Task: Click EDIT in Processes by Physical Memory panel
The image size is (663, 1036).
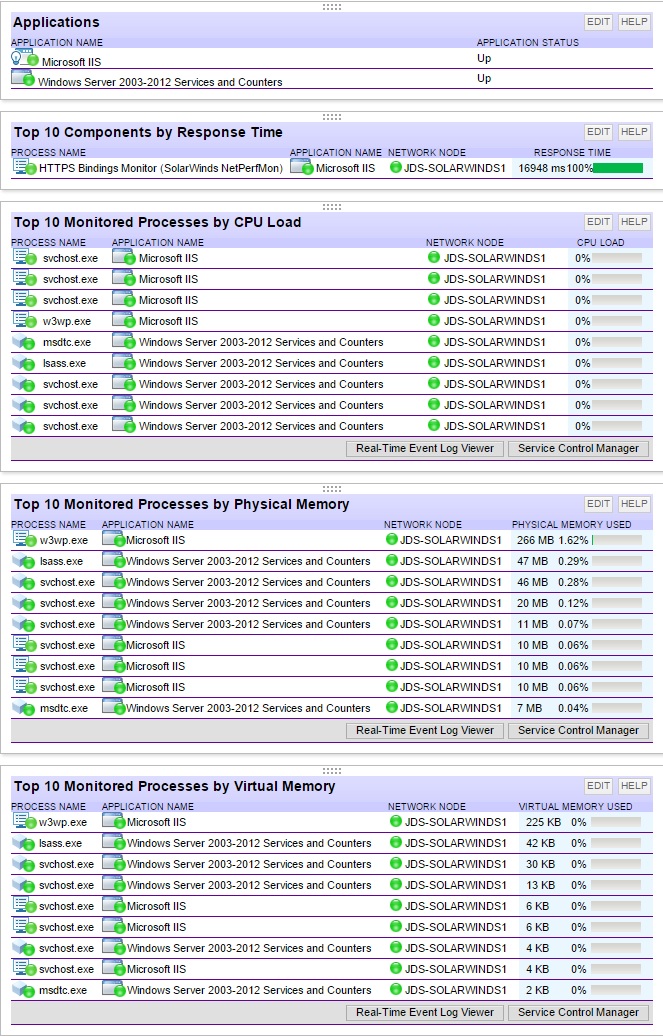Action: coord(598,503)
